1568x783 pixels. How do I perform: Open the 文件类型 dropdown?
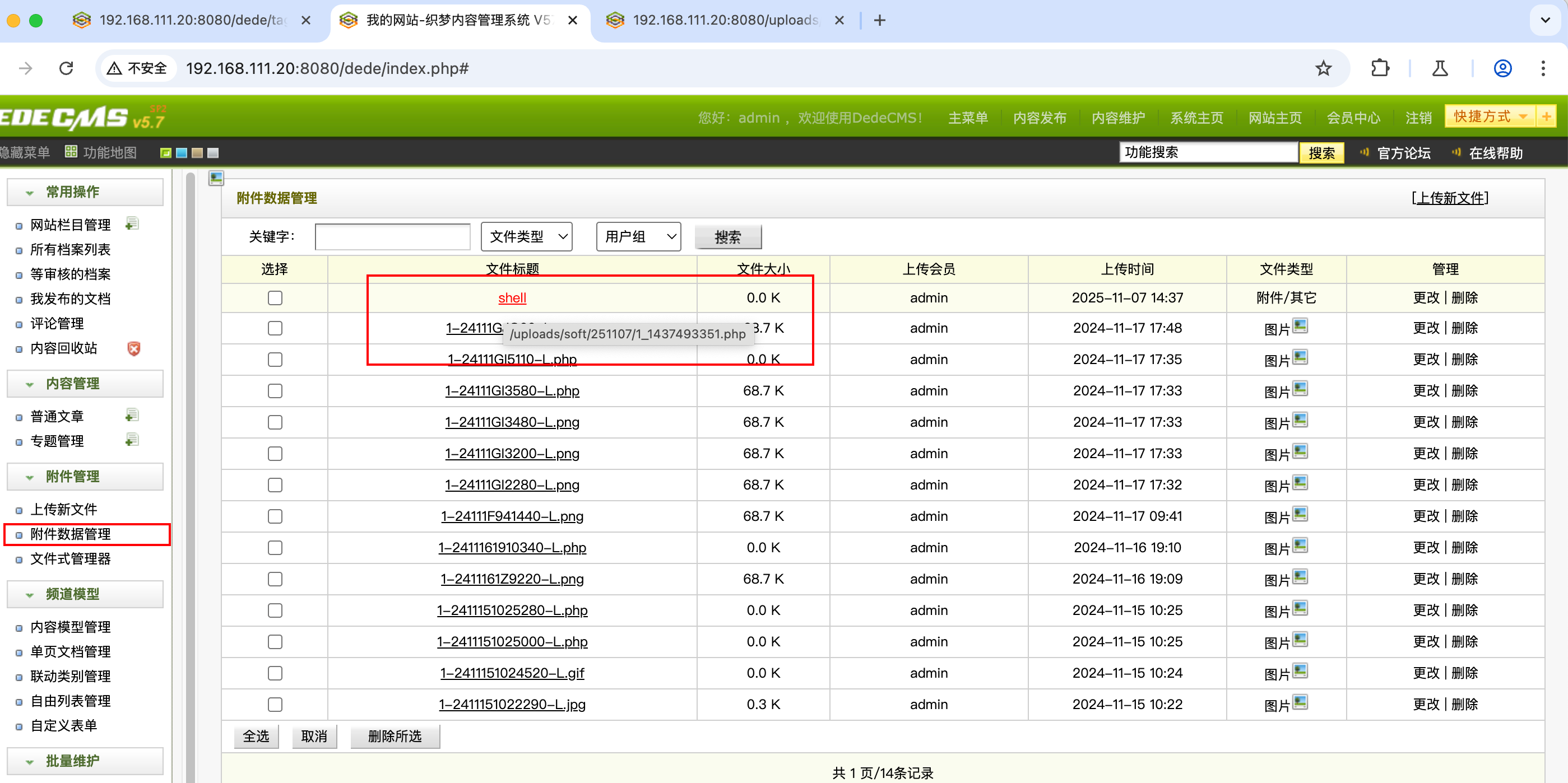click(527, 236)
